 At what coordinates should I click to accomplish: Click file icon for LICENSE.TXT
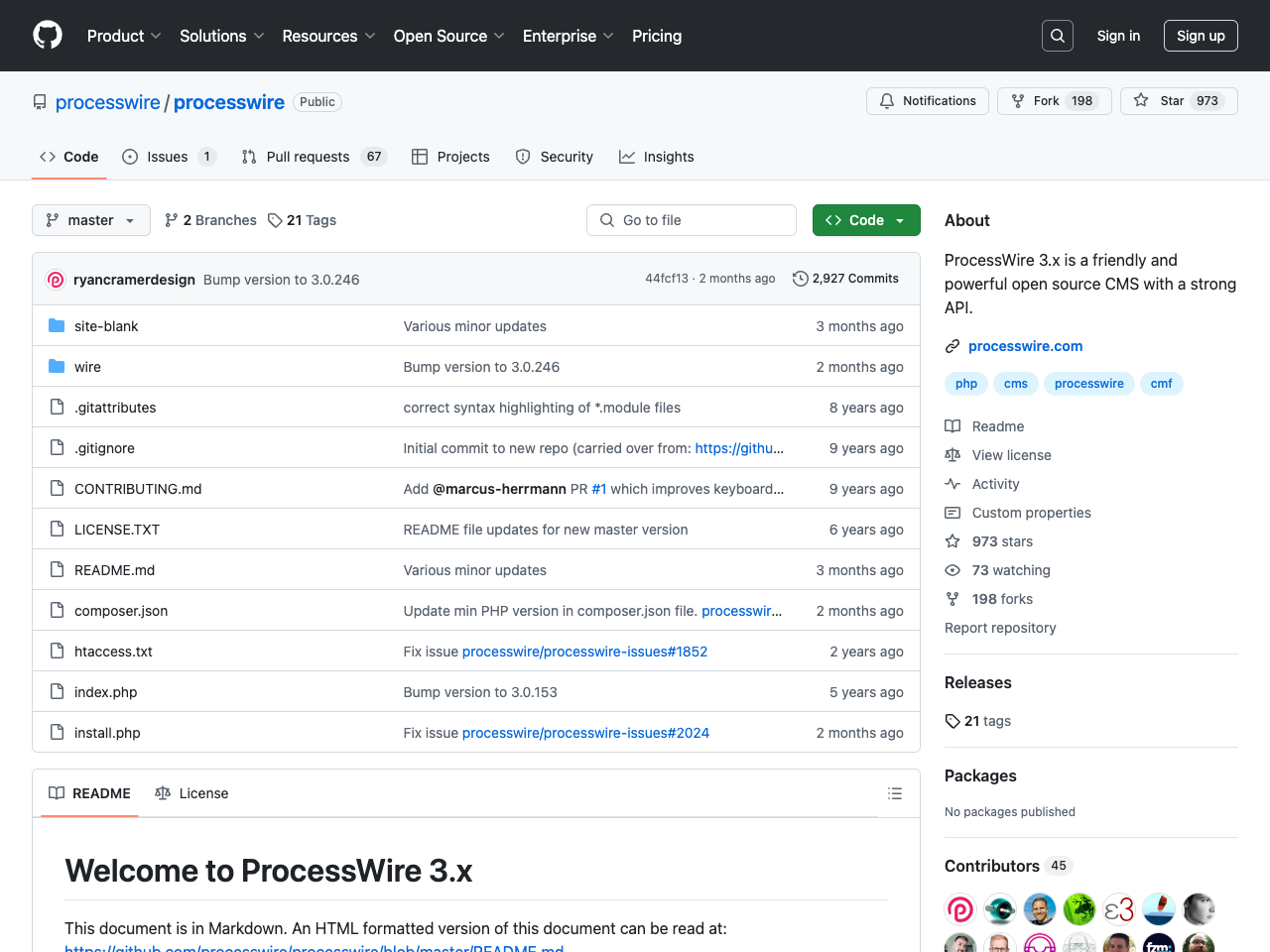click(x=57, y=530)
